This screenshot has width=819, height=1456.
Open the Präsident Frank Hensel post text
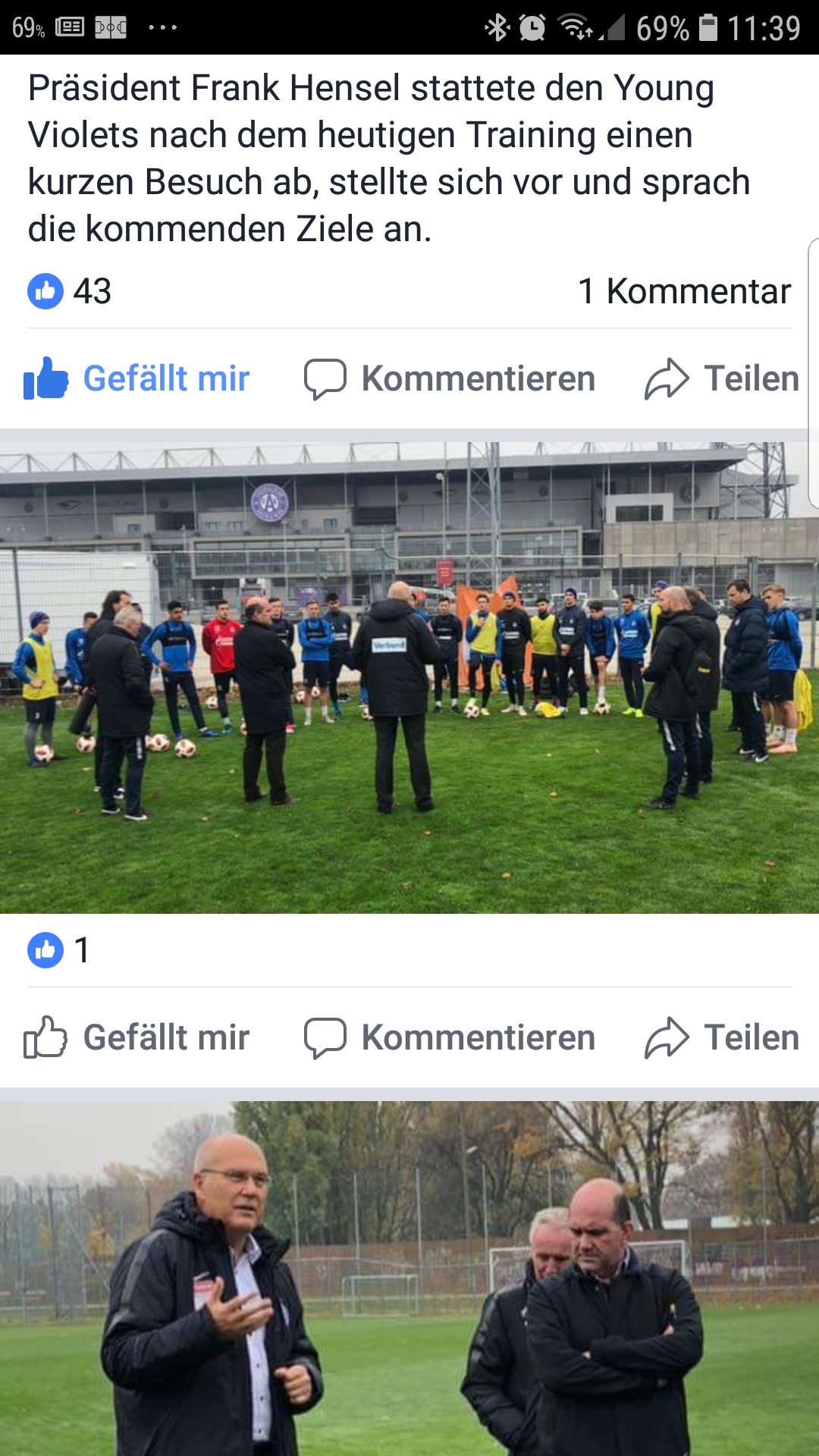click(389, 158)
